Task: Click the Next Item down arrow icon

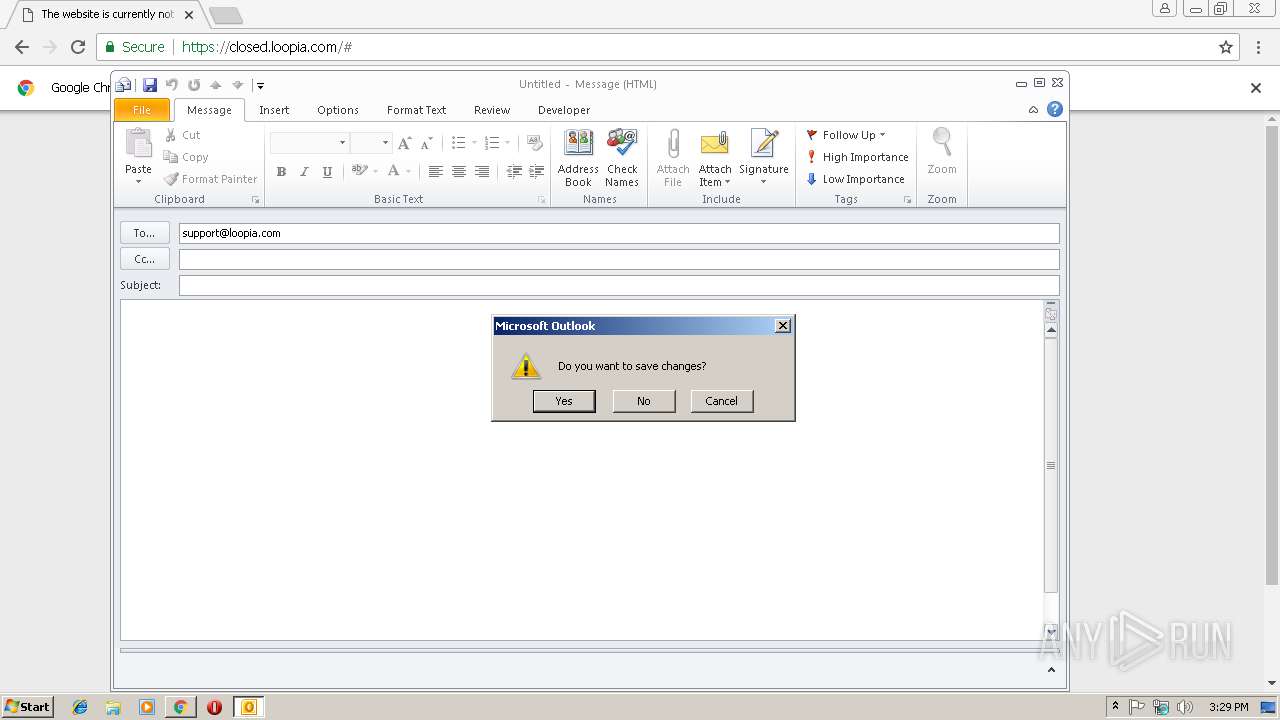Action: click(237, 85)
